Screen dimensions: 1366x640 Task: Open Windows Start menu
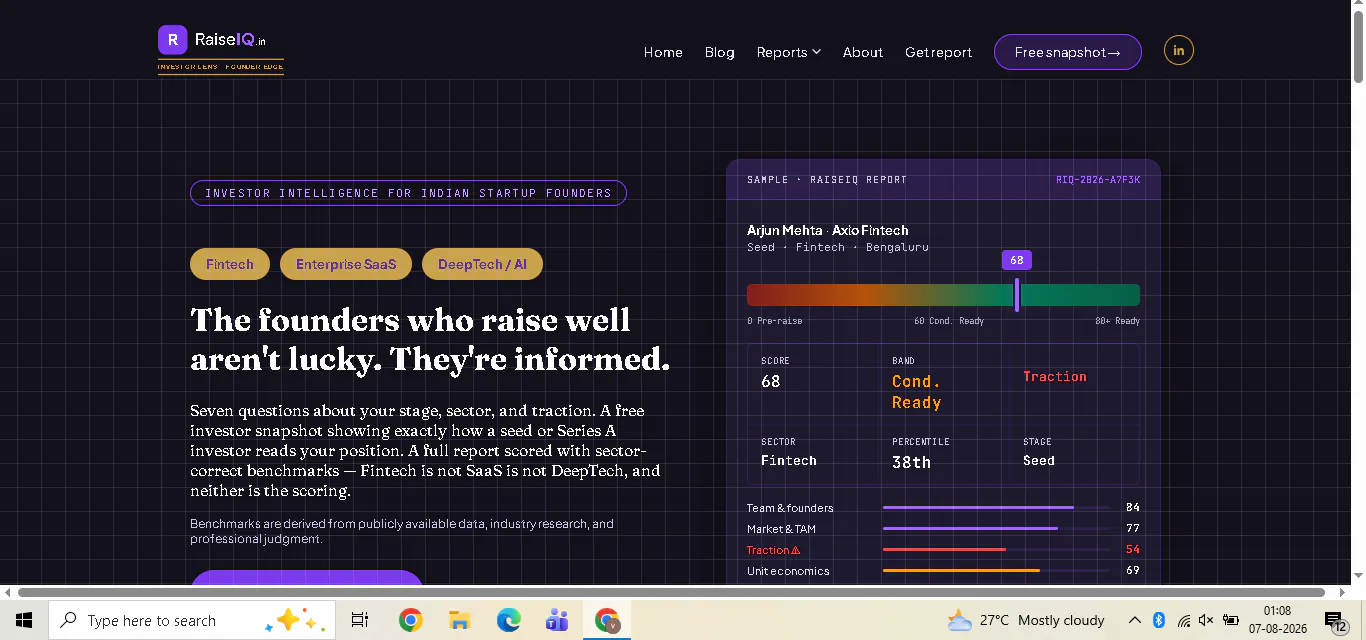point(24,620)
